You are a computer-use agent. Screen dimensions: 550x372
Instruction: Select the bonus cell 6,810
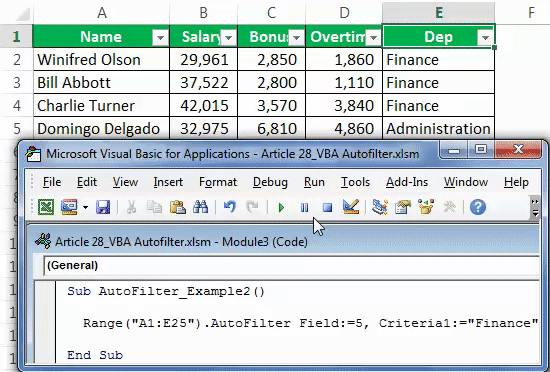pyautogui.click(x=271, y=129)
